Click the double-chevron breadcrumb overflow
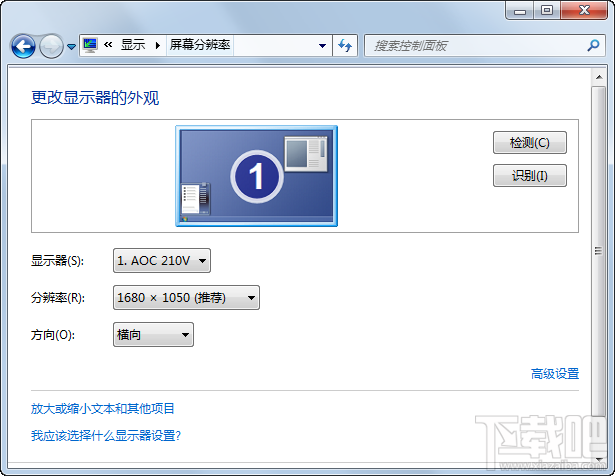The width and height of the screenshot is (615, 476). tap(108, 45)
